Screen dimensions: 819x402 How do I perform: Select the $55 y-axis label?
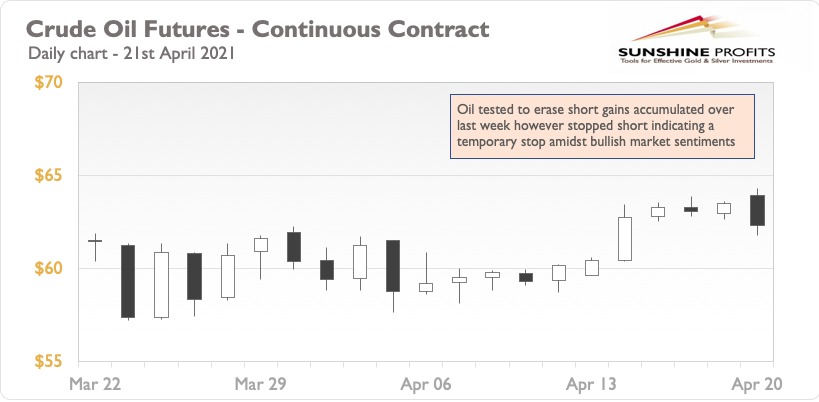click(48, 361)
